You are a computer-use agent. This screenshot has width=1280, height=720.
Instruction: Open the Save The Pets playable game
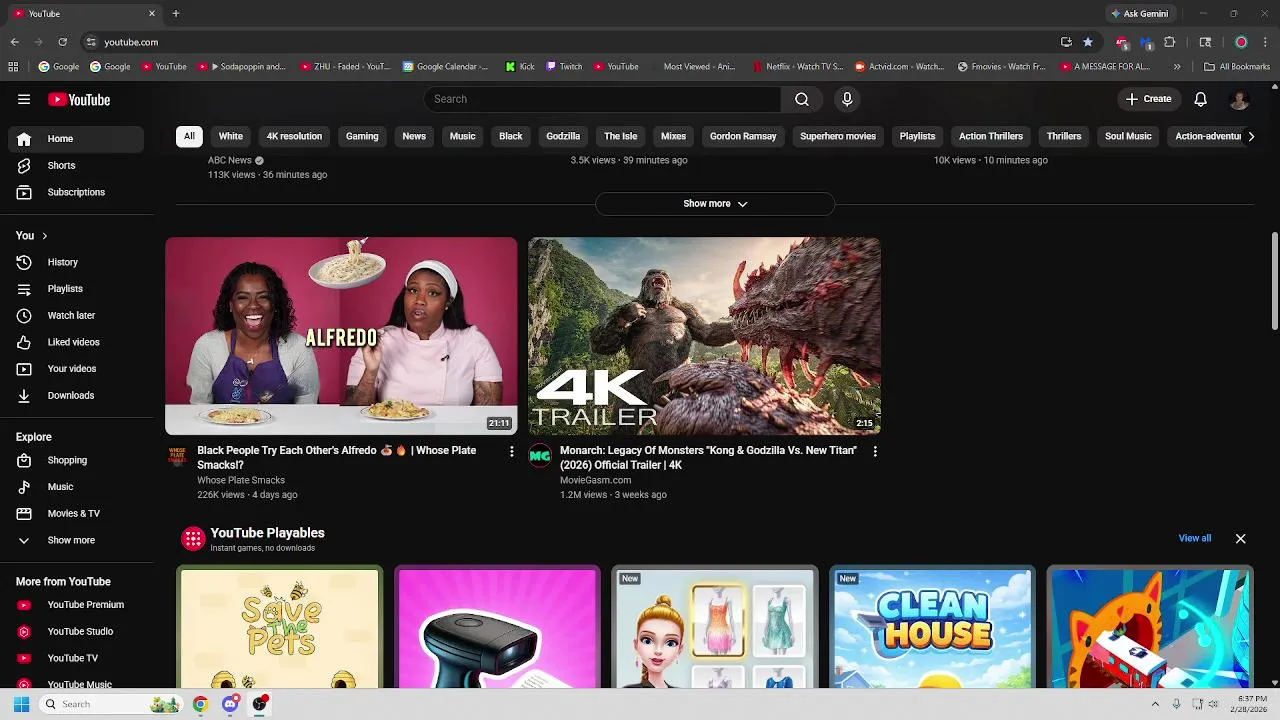click(279, 628)
